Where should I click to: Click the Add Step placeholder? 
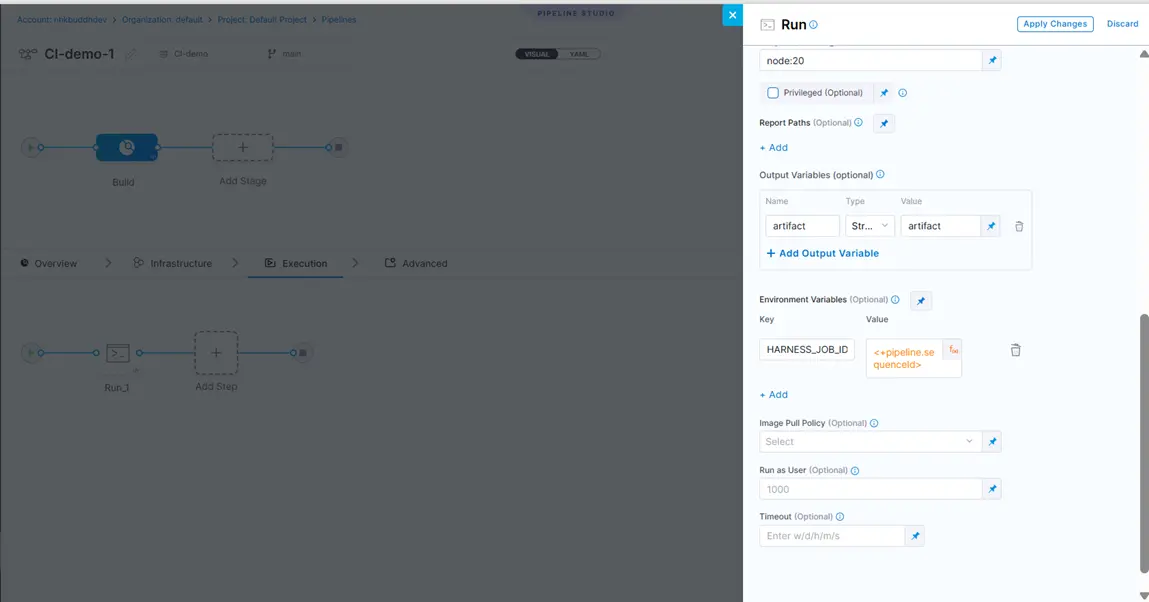coord(216,353)
